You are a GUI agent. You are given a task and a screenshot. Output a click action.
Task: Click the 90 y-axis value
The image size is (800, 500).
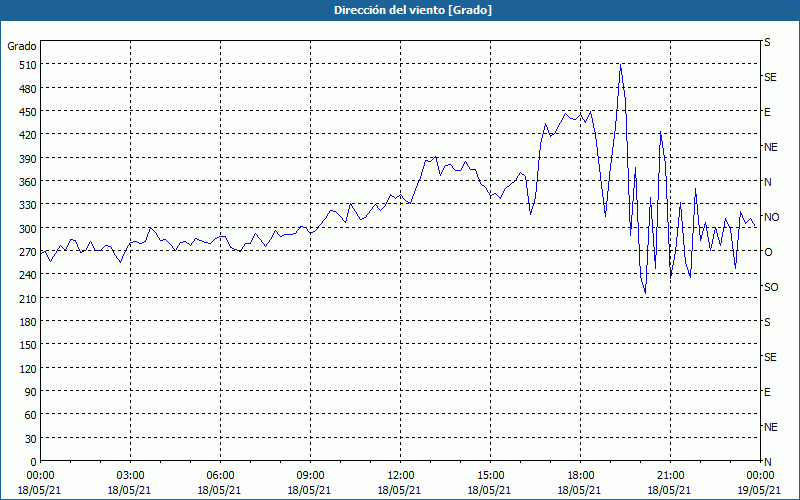point(31,392)
